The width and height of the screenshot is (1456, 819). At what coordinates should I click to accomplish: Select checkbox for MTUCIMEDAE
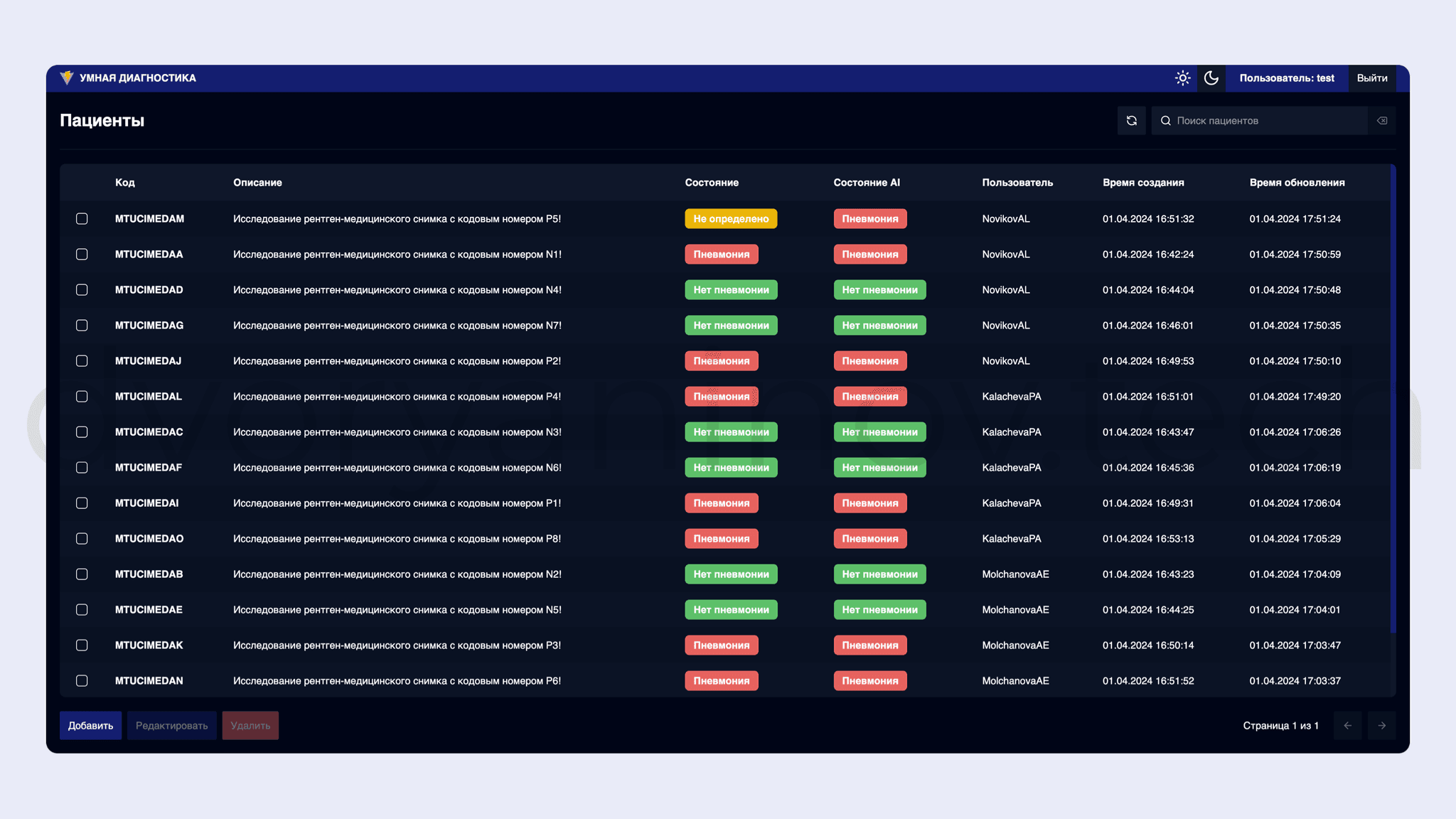(82, 610)
